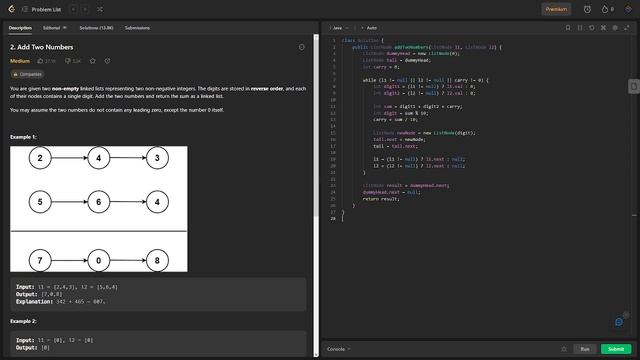Run the code
The width and height of the screenshot is (640, 360).
pos(585,349)
